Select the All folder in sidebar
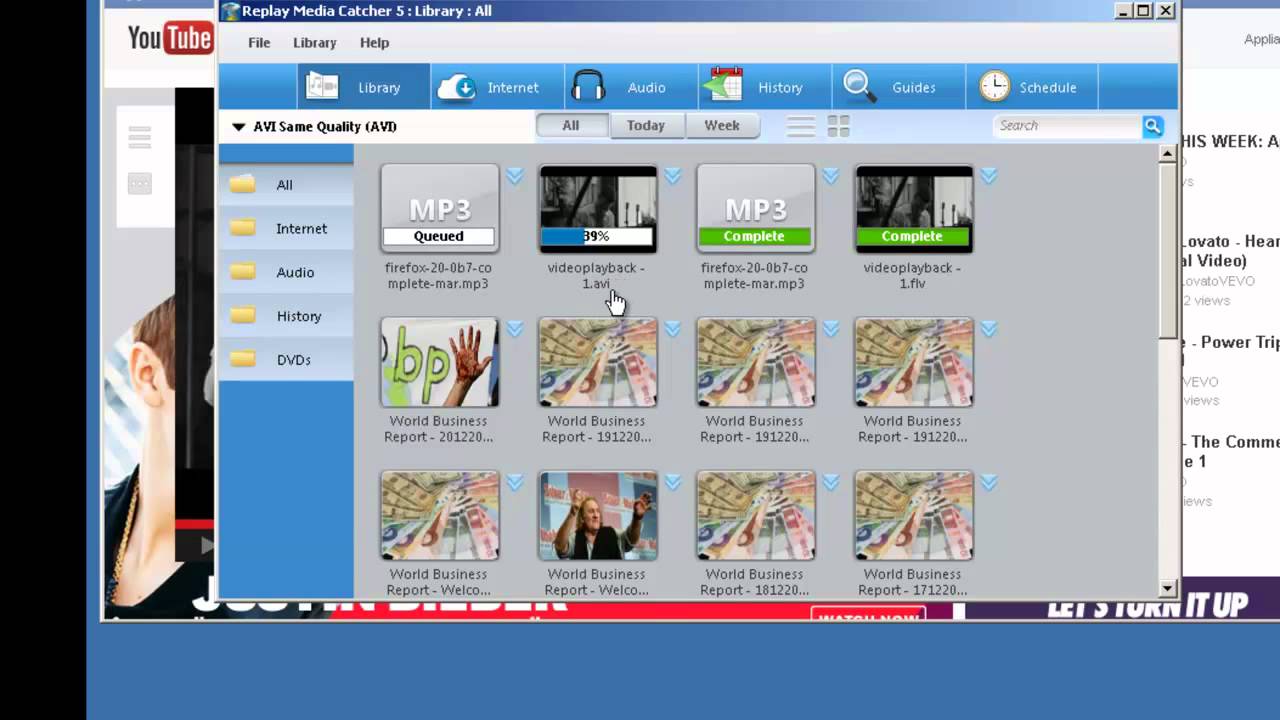1280x720 pixels. 286,185
